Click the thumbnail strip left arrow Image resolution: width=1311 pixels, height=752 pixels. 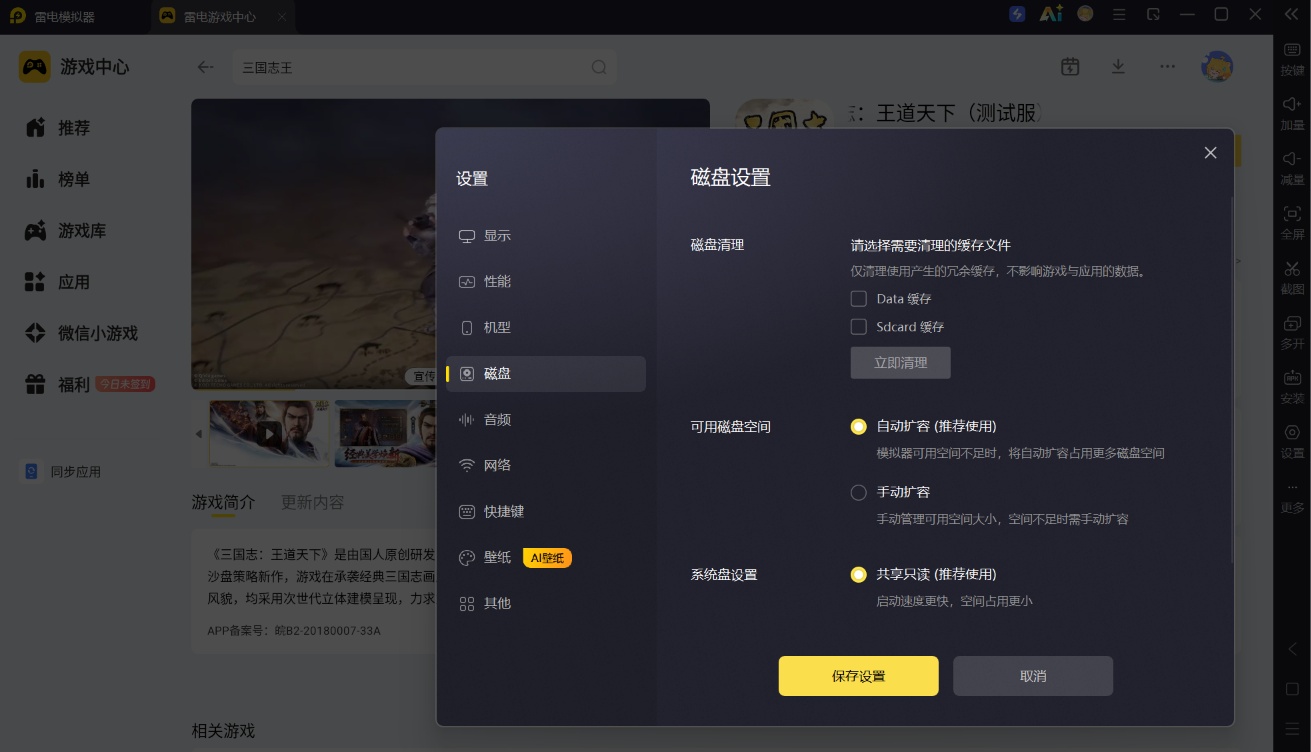198,434
